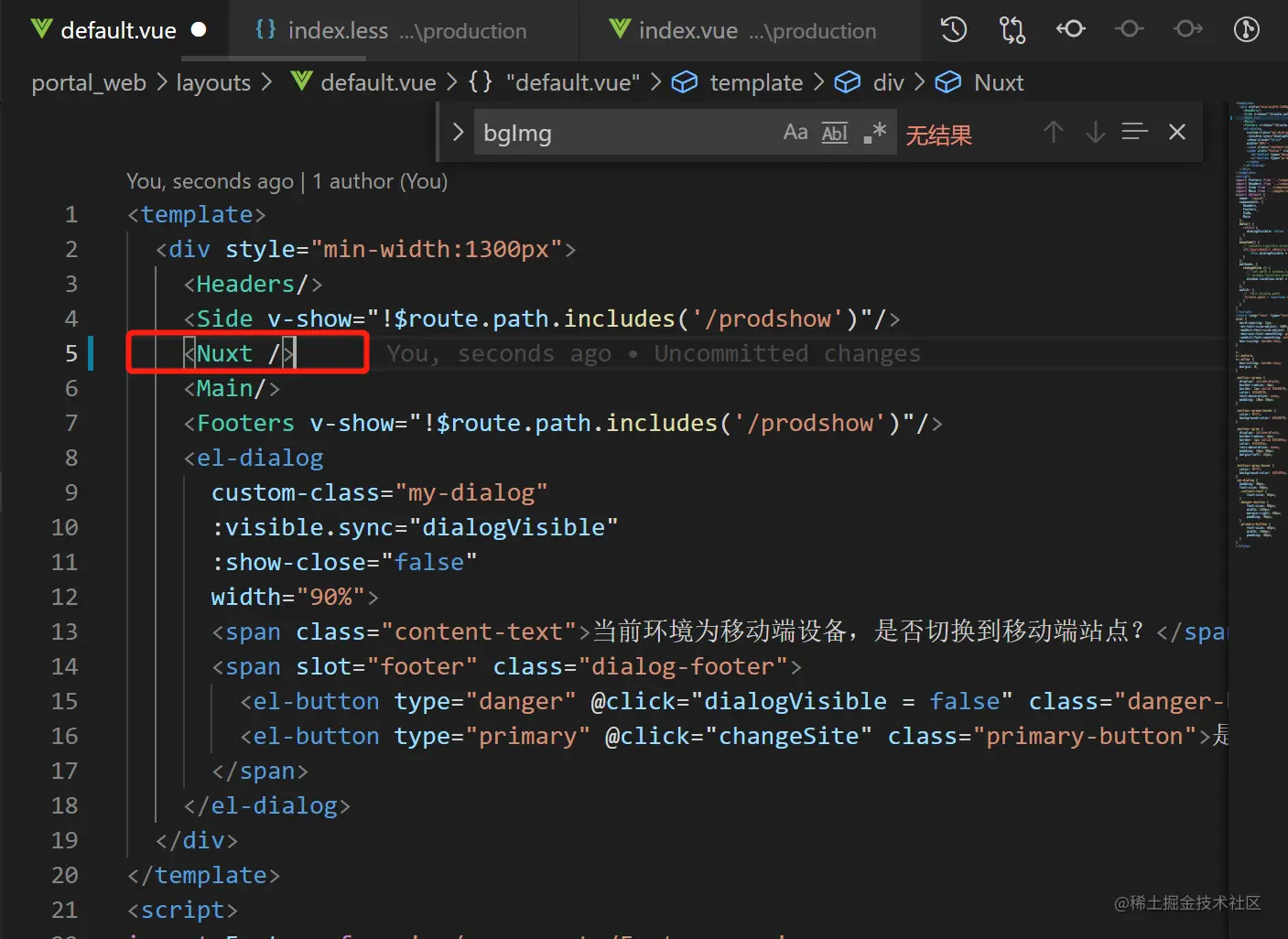The width and height of the screenshot is (1288, 939).
Task: Open the div breadcrumb symbol
Action: click(888, 82)
